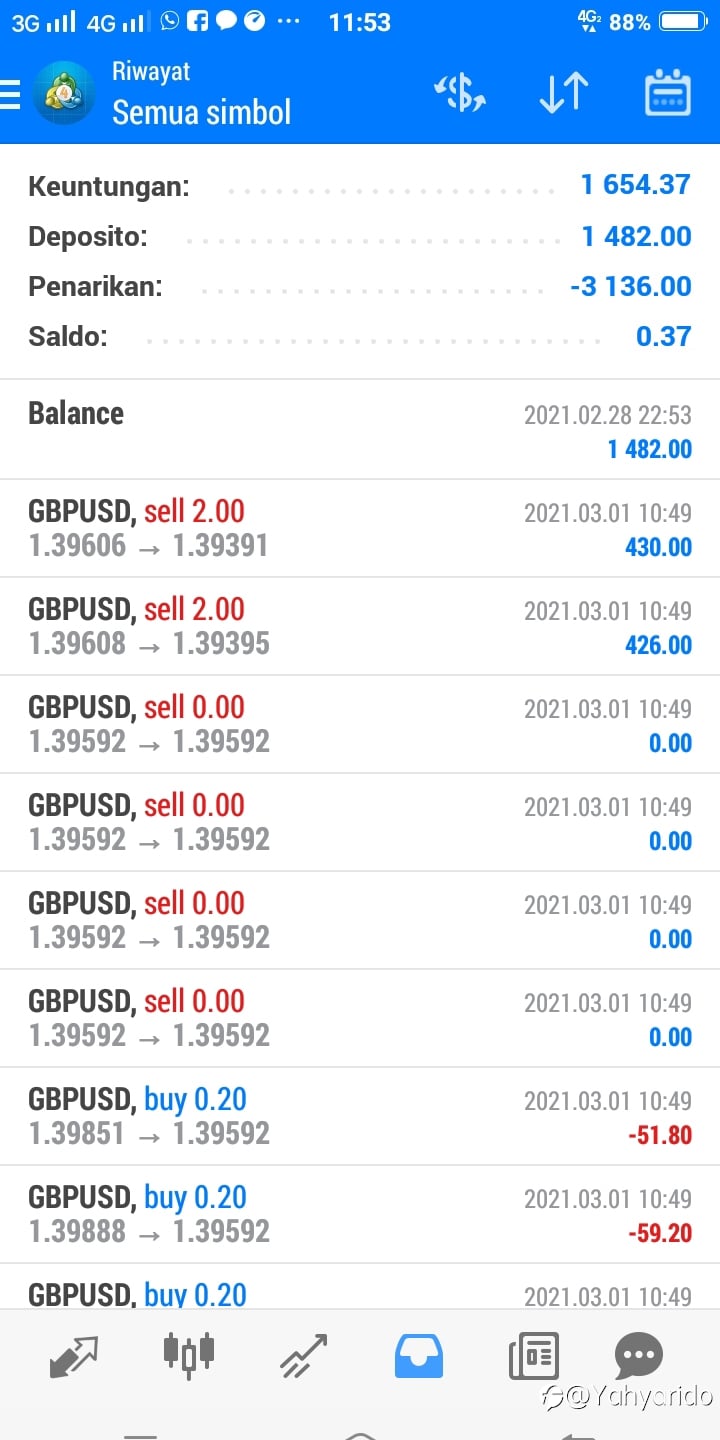The image size is (720, 1440).
Task: Select the GBPUSD sell trade with 430.00 profit
Action: pyautogui.click(x=360, y=528)
